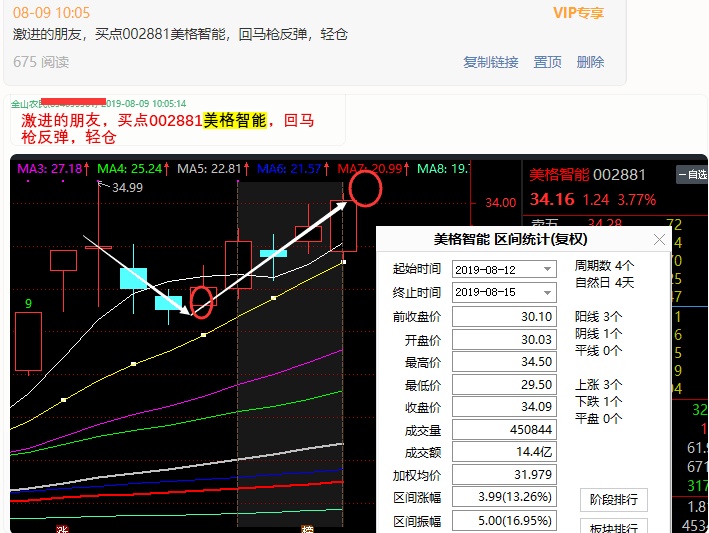This screenshot has height=533, width=709.
Task: Select the 加权均价 field showing 31.979
Action: pyautogui.click(x=504, y=474)
